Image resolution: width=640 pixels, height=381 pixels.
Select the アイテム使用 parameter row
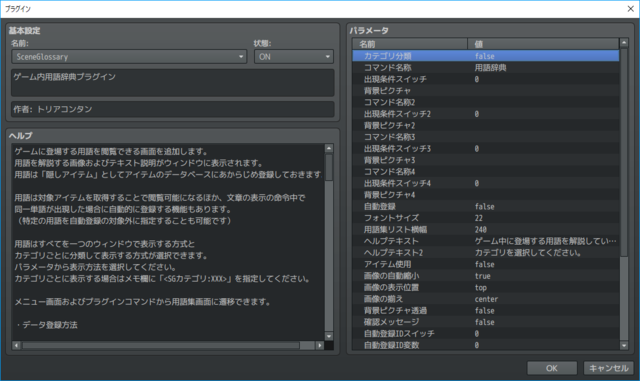tap(486, 264)
